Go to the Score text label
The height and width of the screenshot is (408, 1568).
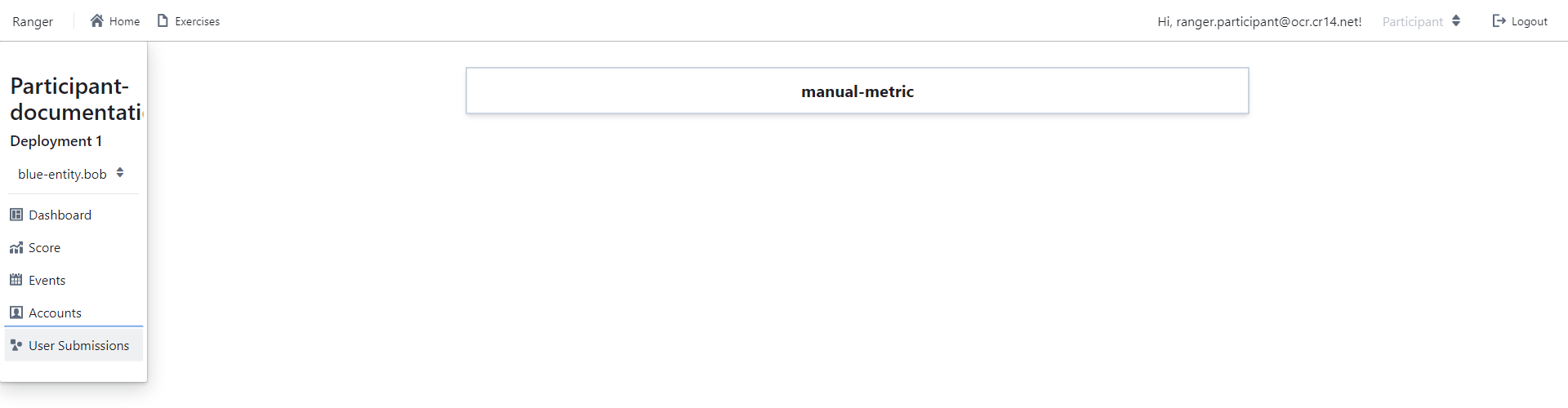(44, 247)
